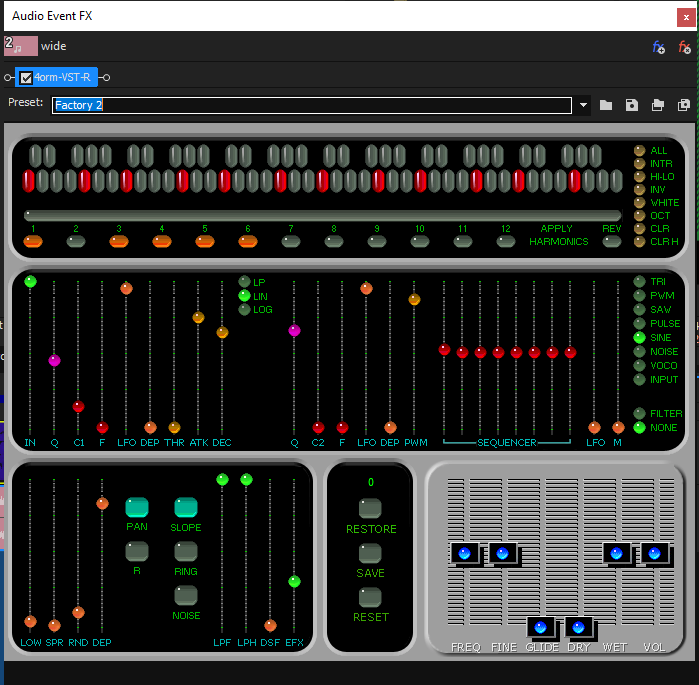Select SAW waveform
The image size is (699, 685).
click(x=639, y=309)
